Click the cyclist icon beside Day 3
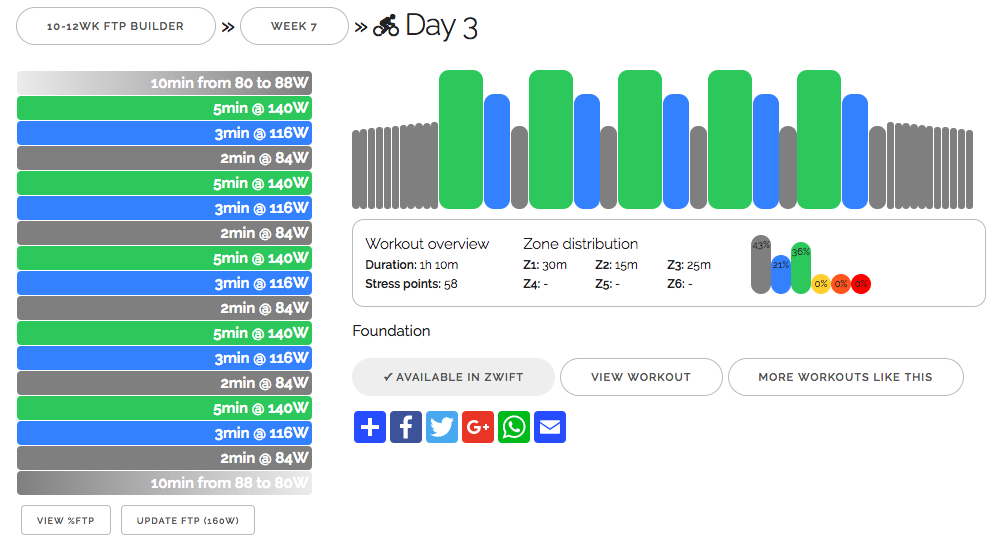This screenshot has width=993, height=541. (386, 27)
